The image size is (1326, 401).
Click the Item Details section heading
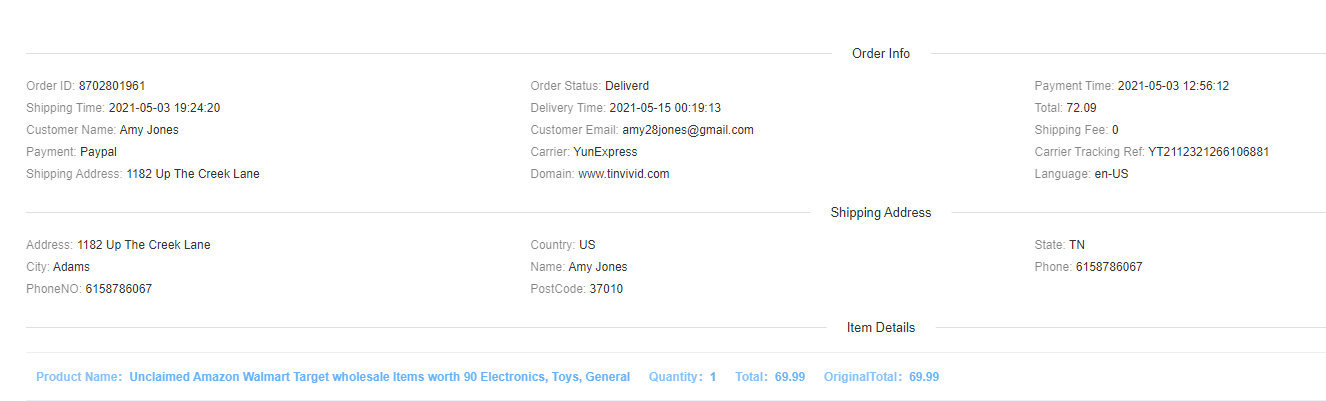pos(880,327)
